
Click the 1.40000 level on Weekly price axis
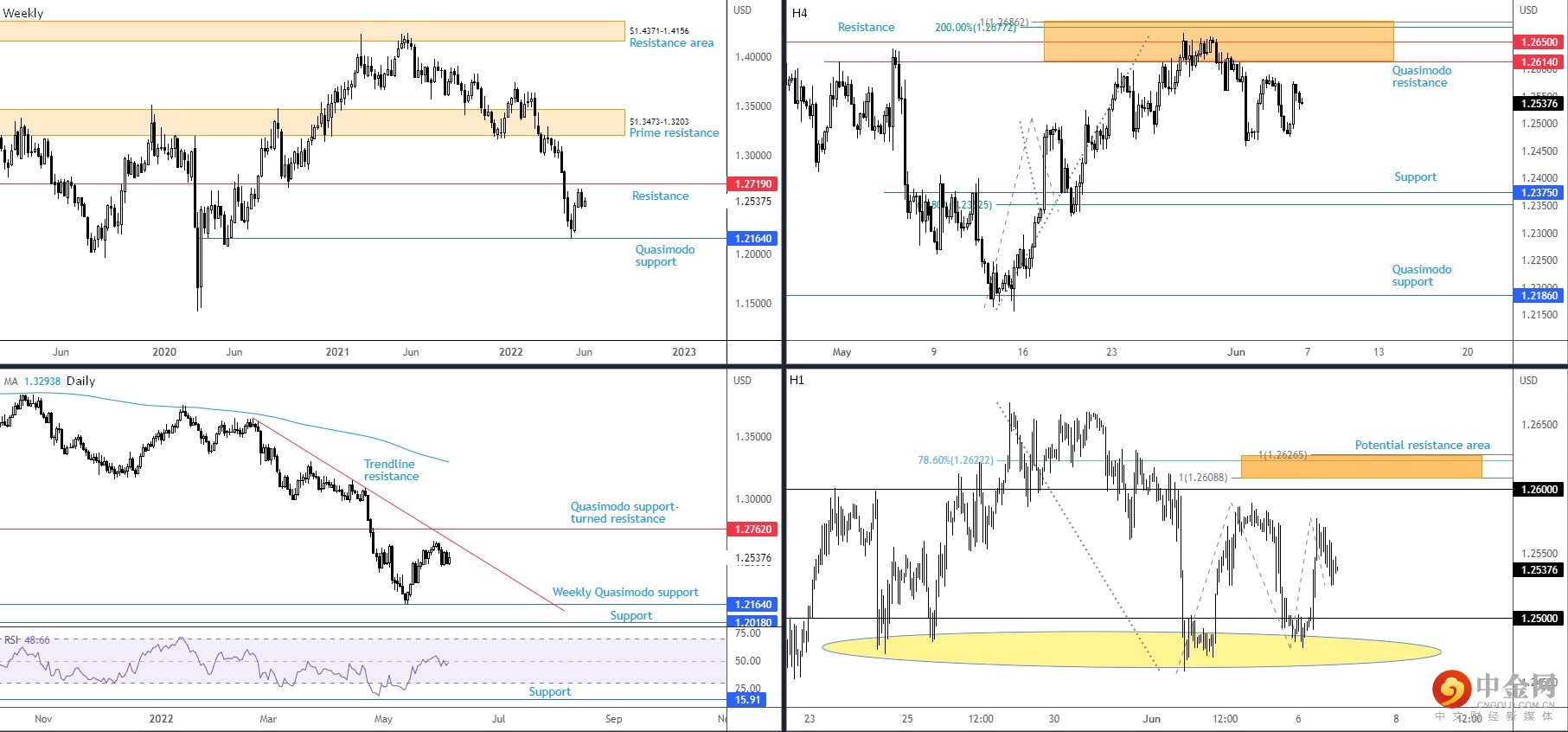753,57
